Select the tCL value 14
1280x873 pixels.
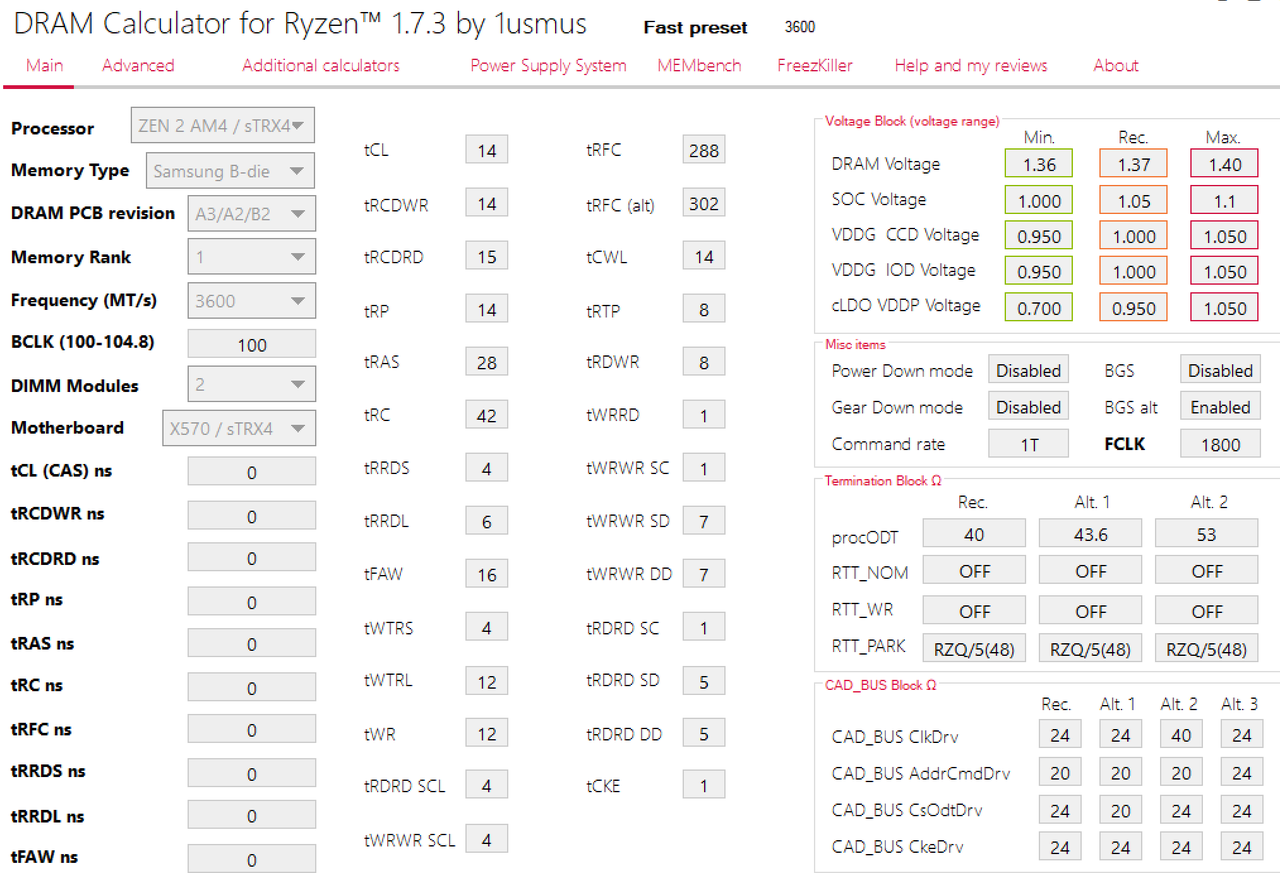(487, 150)
